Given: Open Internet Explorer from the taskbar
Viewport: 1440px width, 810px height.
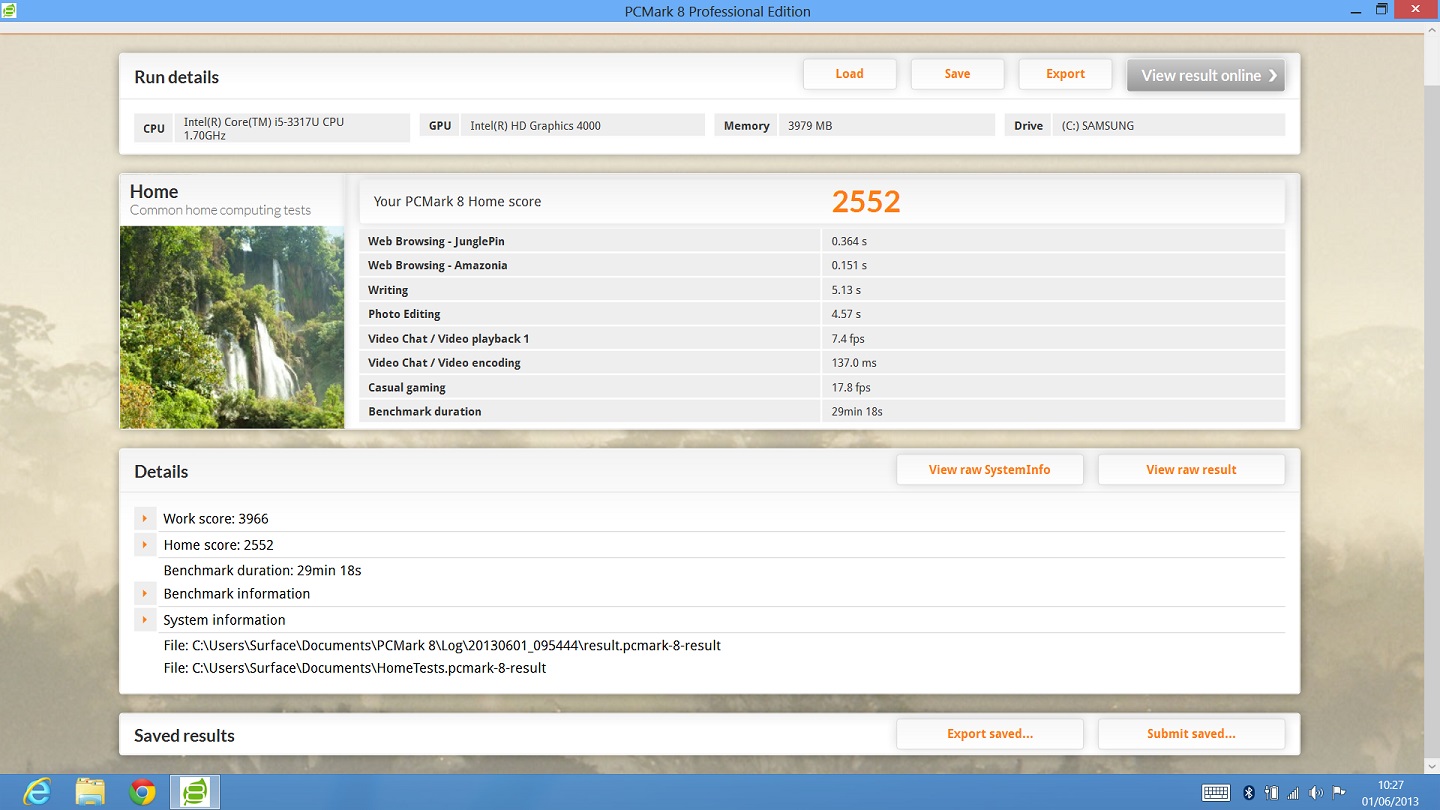Looking at the screenshot, I should pos(37,792).
